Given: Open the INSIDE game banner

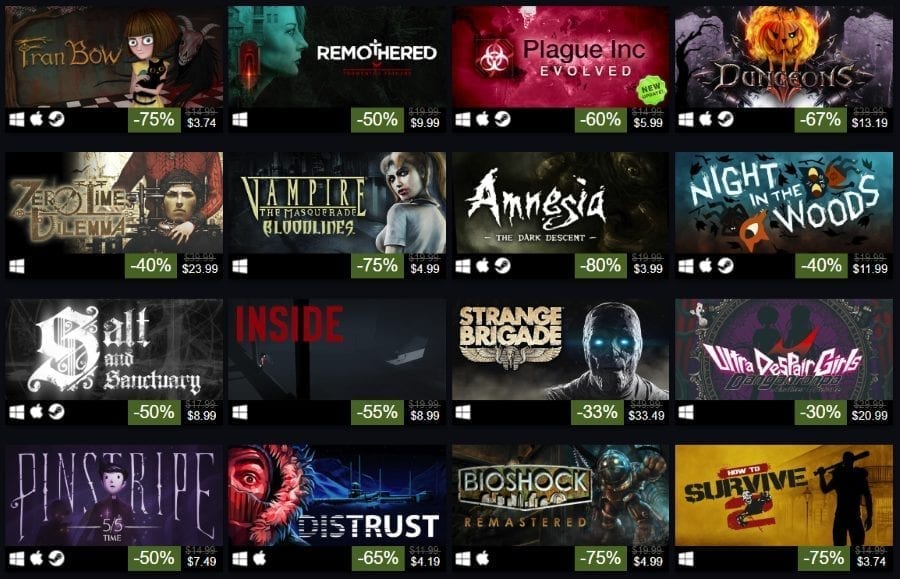Looking at the screenshot, I should pos(337,349).
